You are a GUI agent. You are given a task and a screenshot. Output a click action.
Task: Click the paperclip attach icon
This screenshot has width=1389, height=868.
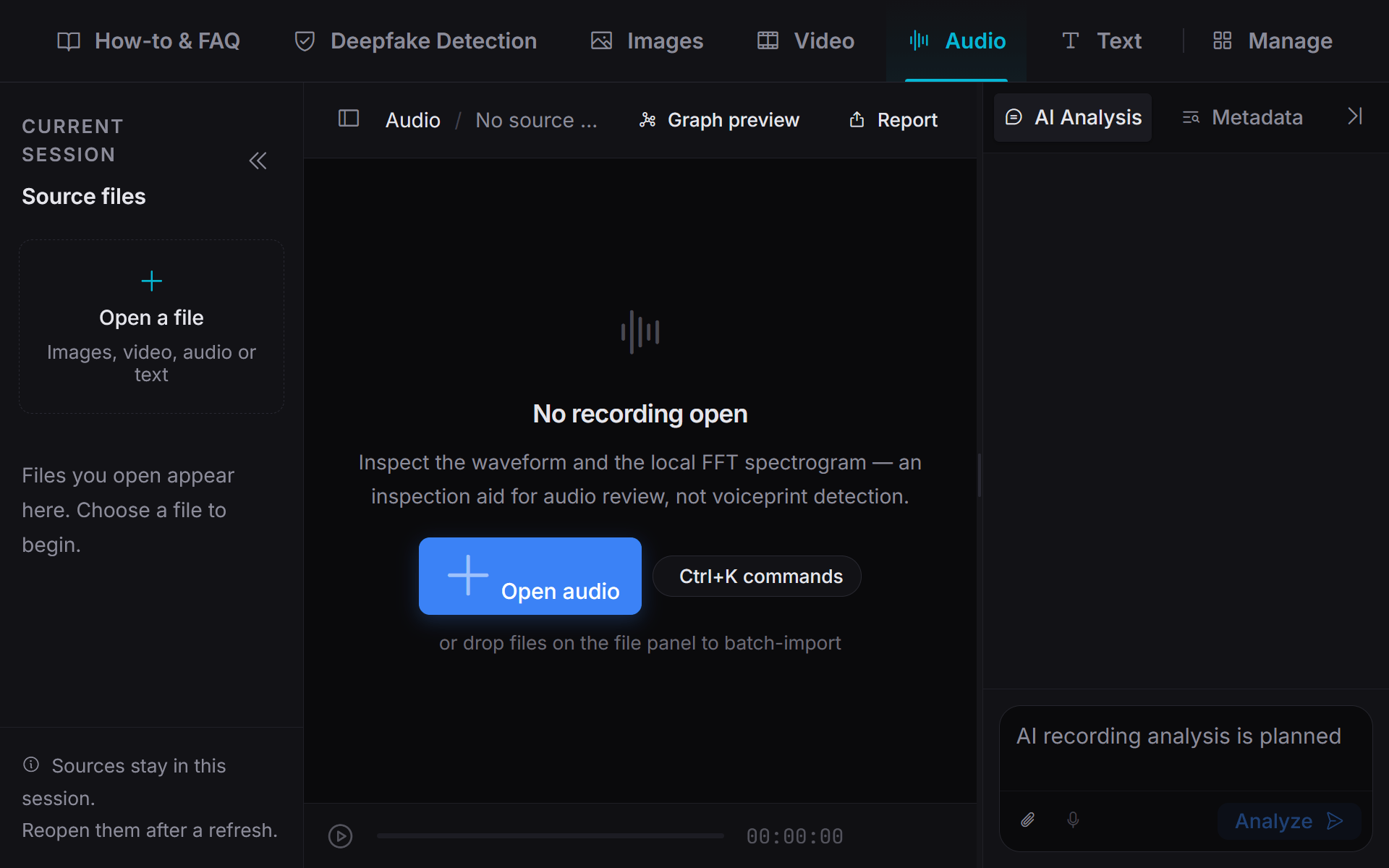tap(1028, 820)
